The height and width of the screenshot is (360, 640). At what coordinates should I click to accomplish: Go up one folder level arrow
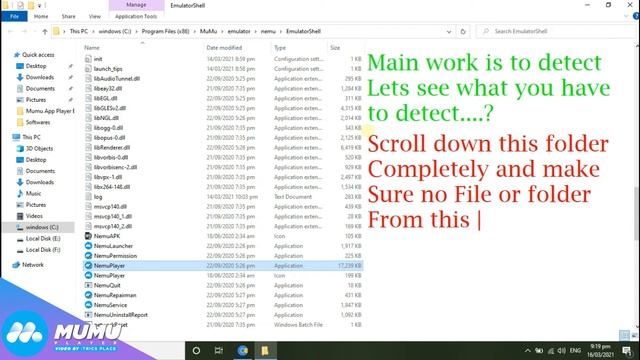point(44,31)
